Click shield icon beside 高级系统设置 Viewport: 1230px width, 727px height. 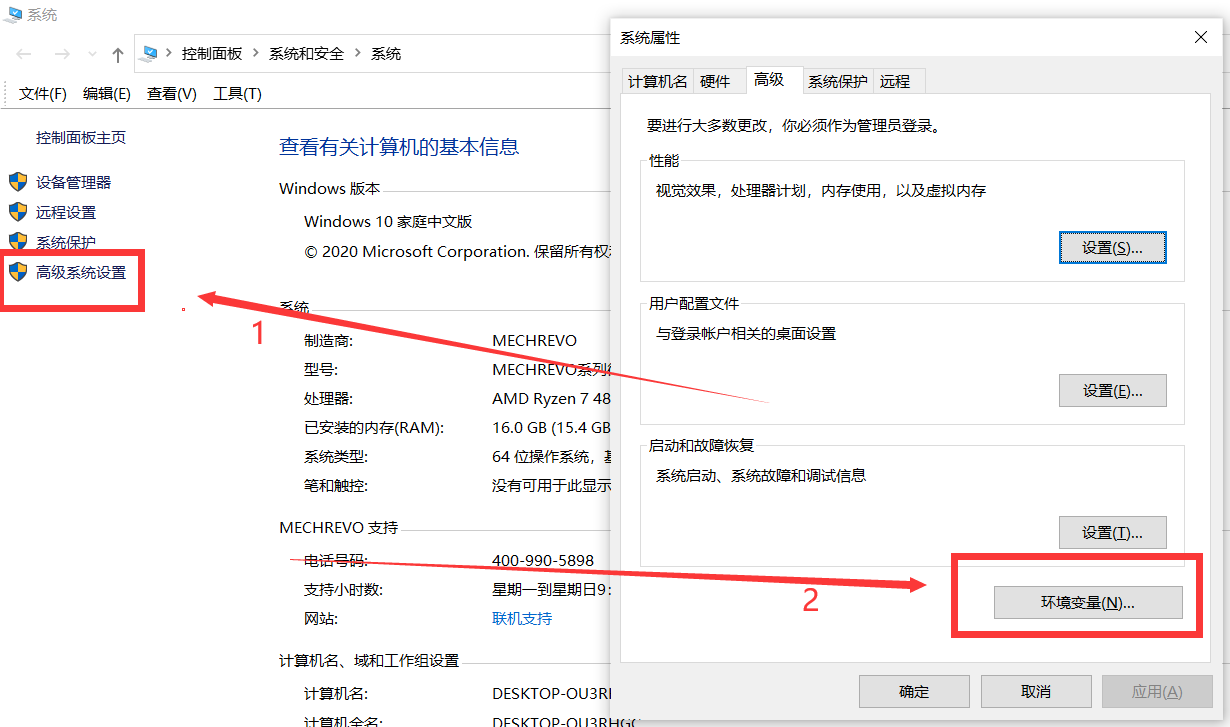(18, 272)
